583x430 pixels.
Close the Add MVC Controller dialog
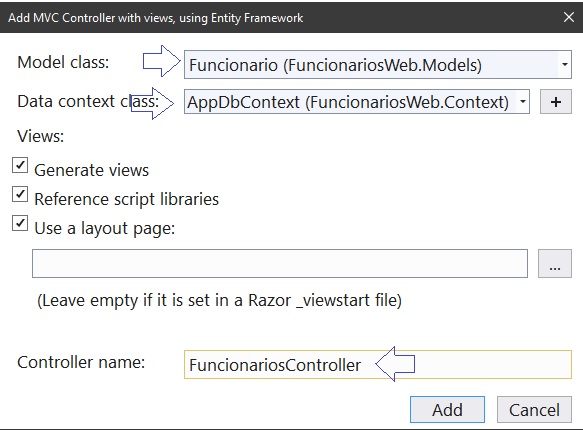tap(568, 17)
